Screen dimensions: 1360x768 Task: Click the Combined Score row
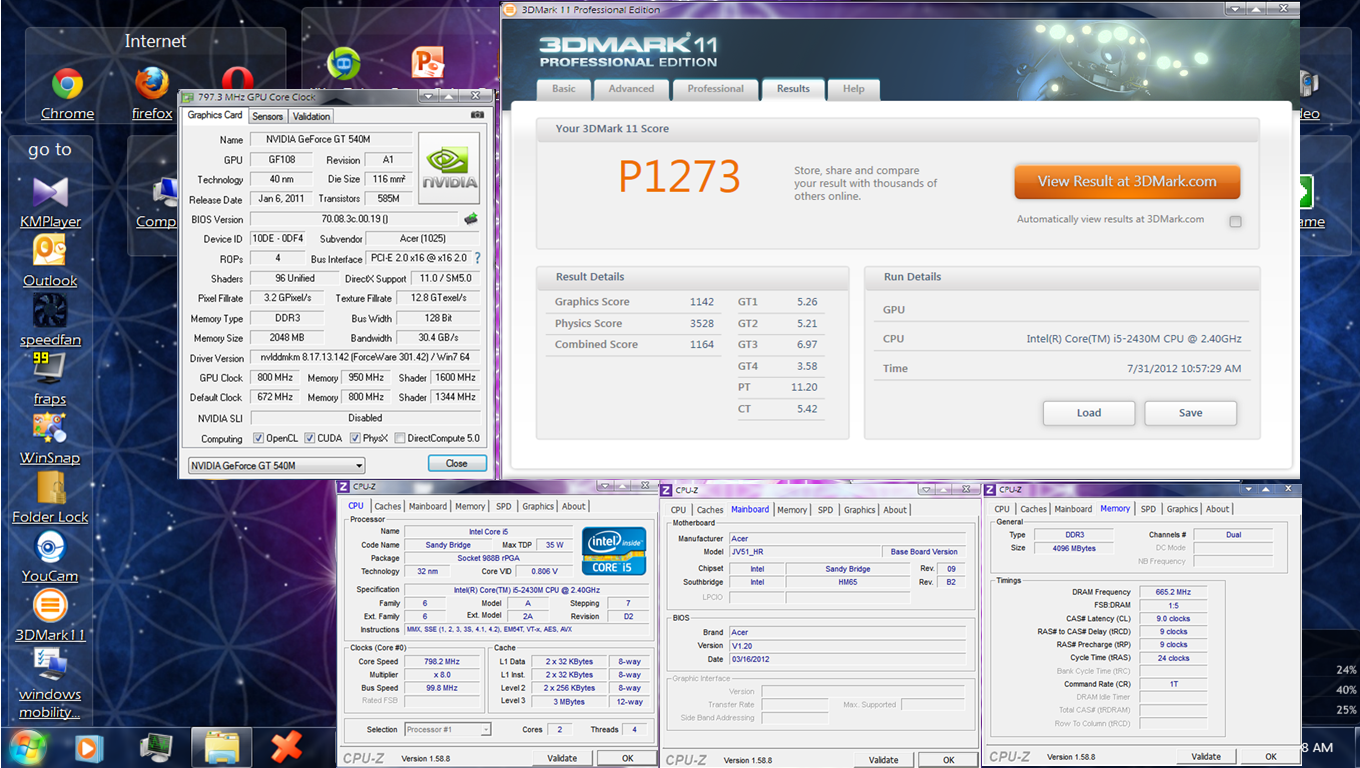click(634, 345)
